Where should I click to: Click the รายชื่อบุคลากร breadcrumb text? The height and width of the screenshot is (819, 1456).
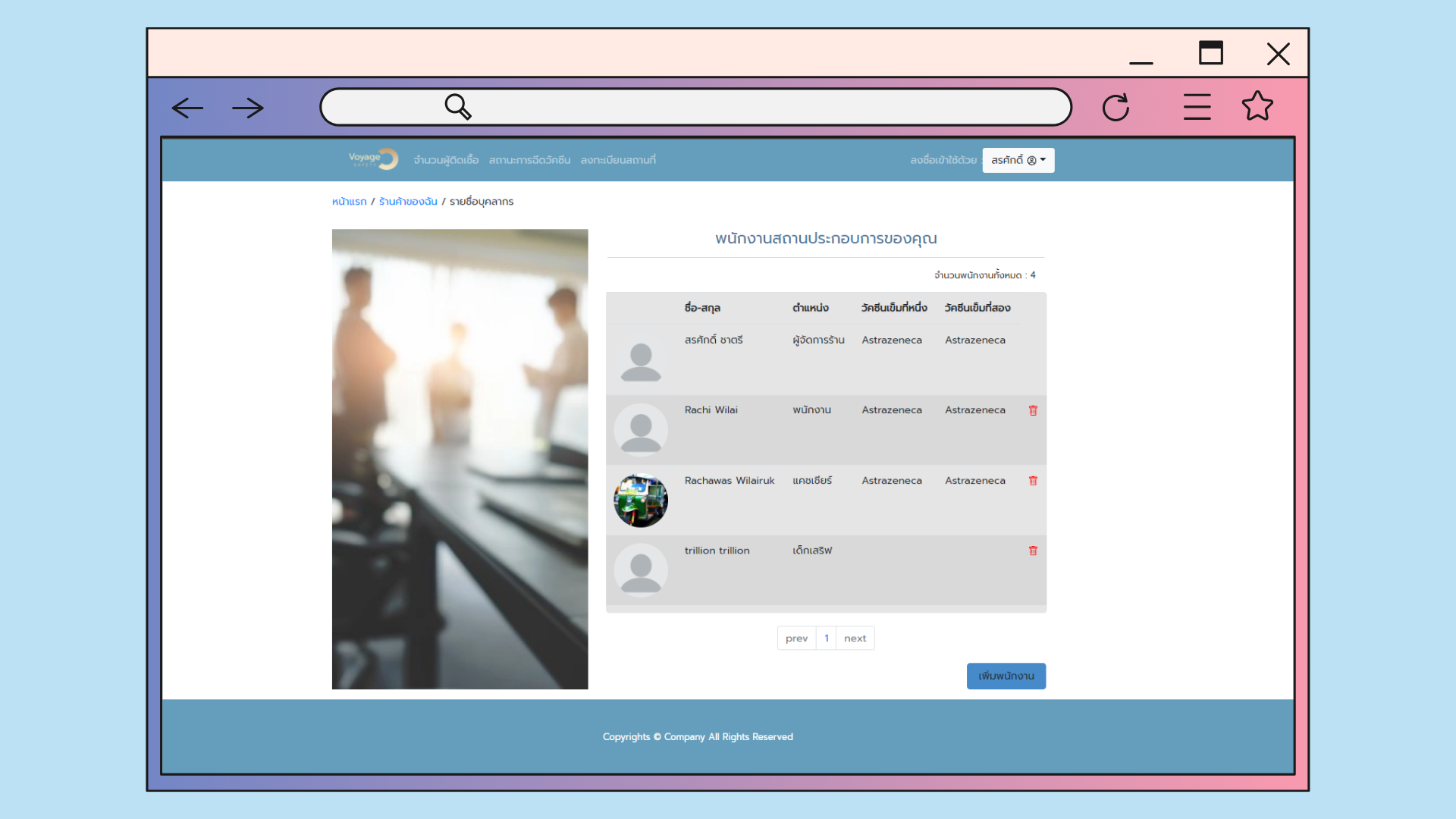[x=482, y=201]
